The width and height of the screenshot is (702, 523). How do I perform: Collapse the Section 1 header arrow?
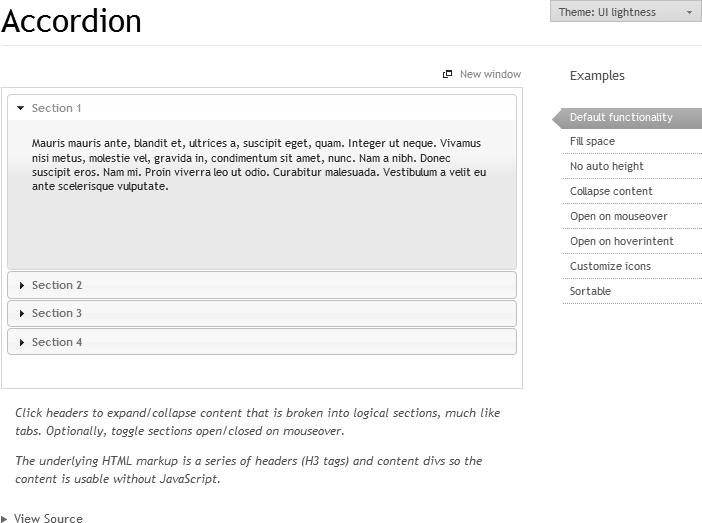(20, 108)
